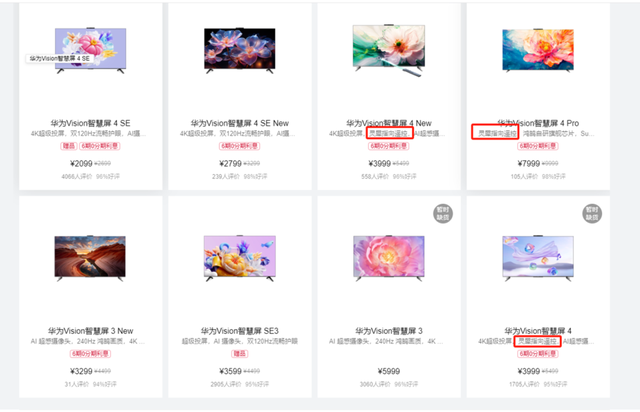Screen dimensions: 640x412
Task: Open the 华为Vision智慧屏 SE3 title link
Action: (240, 331)
